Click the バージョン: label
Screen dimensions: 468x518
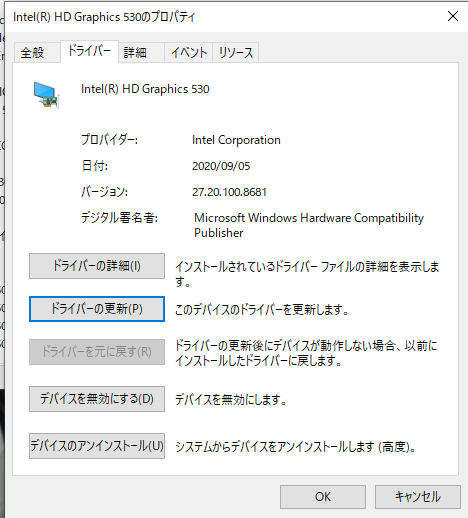(104, 192)
